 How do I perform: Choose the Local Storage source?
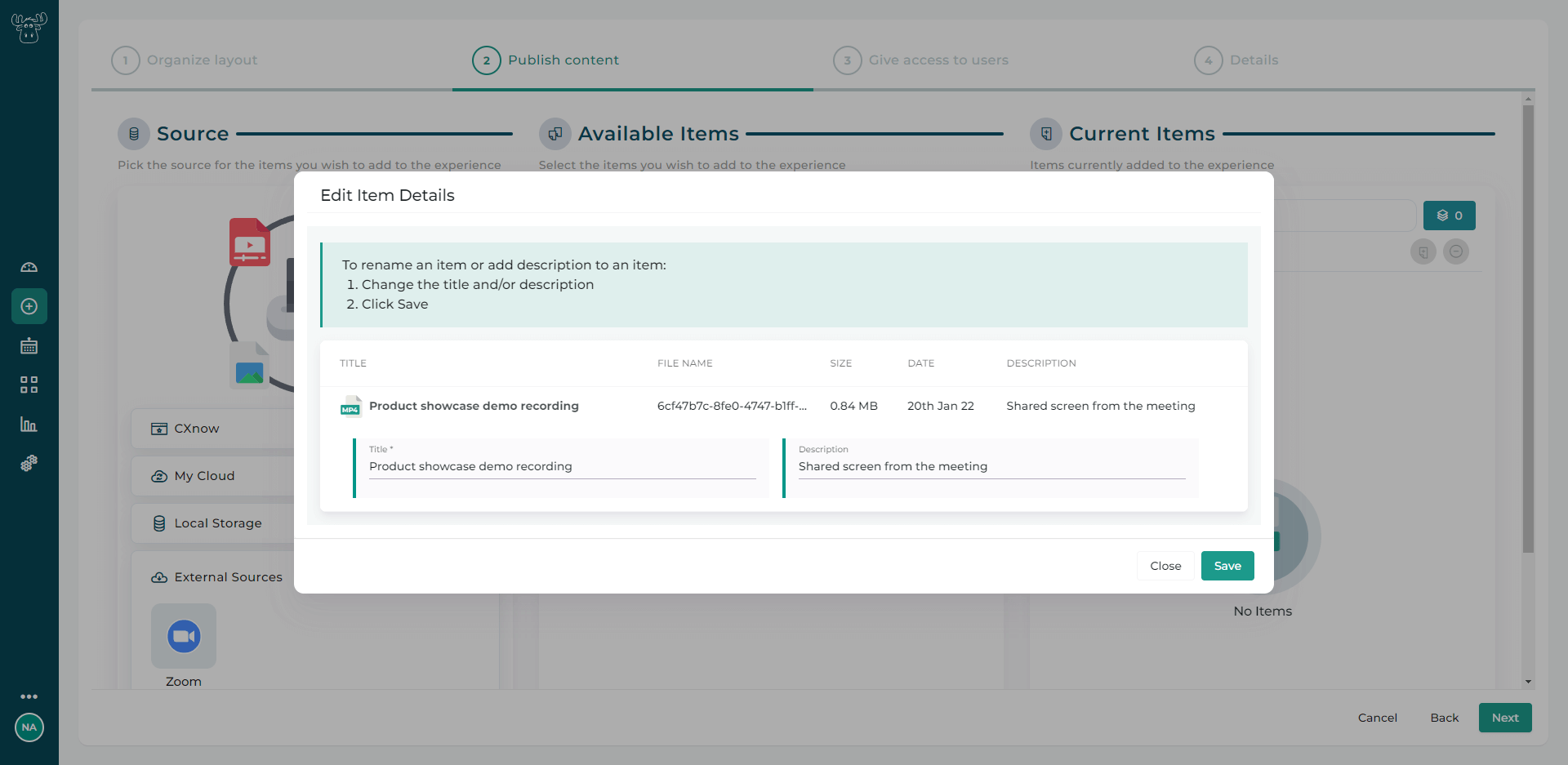tap(213, 523)
